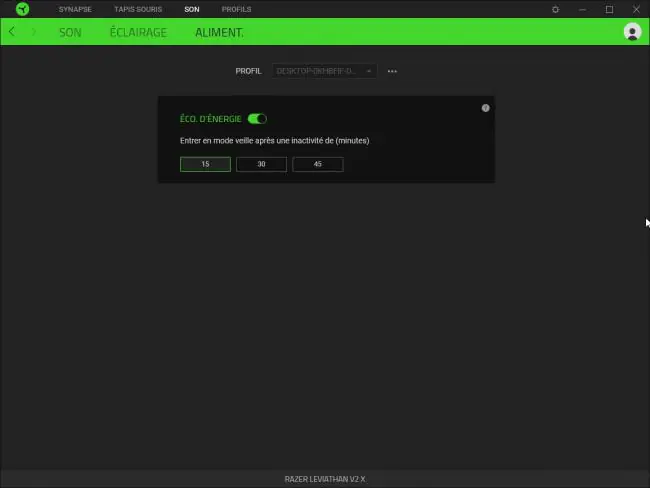Go back using the left arrow
This screenshot has height=488, width=650.
pyautogui.click(x=12, y=32)
